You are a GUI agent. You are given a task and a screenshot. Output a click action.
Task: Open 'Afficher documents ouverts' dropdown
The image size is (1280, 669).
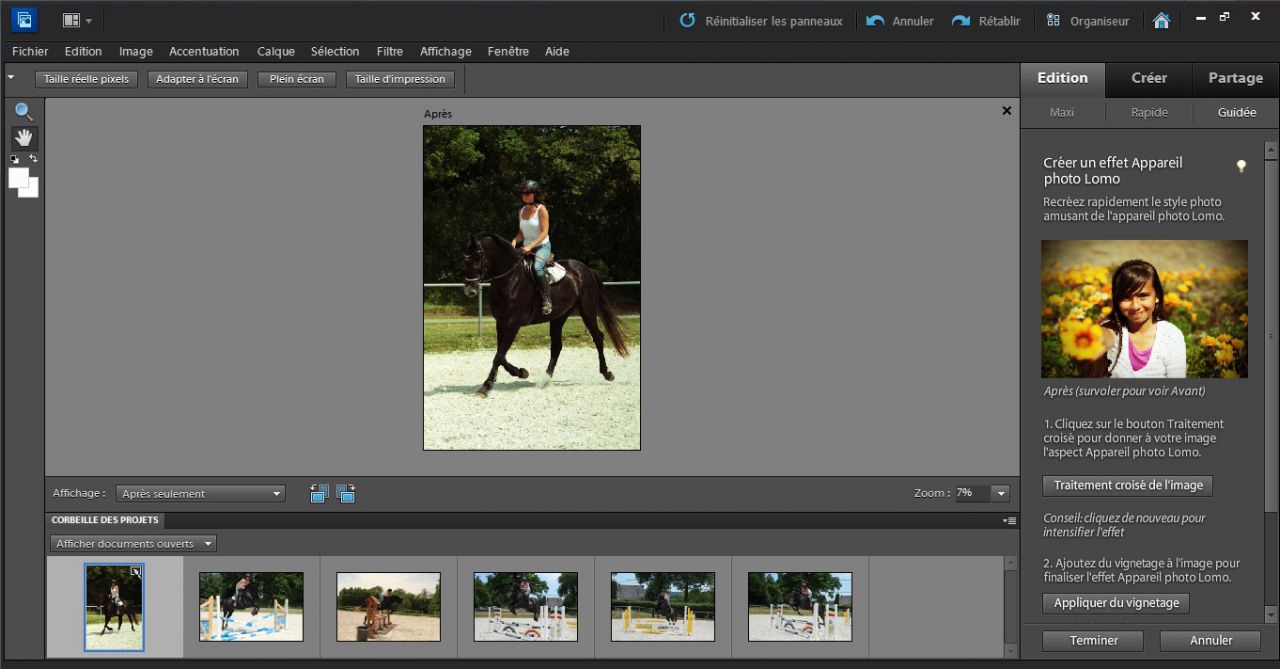[x=133, y=544]
